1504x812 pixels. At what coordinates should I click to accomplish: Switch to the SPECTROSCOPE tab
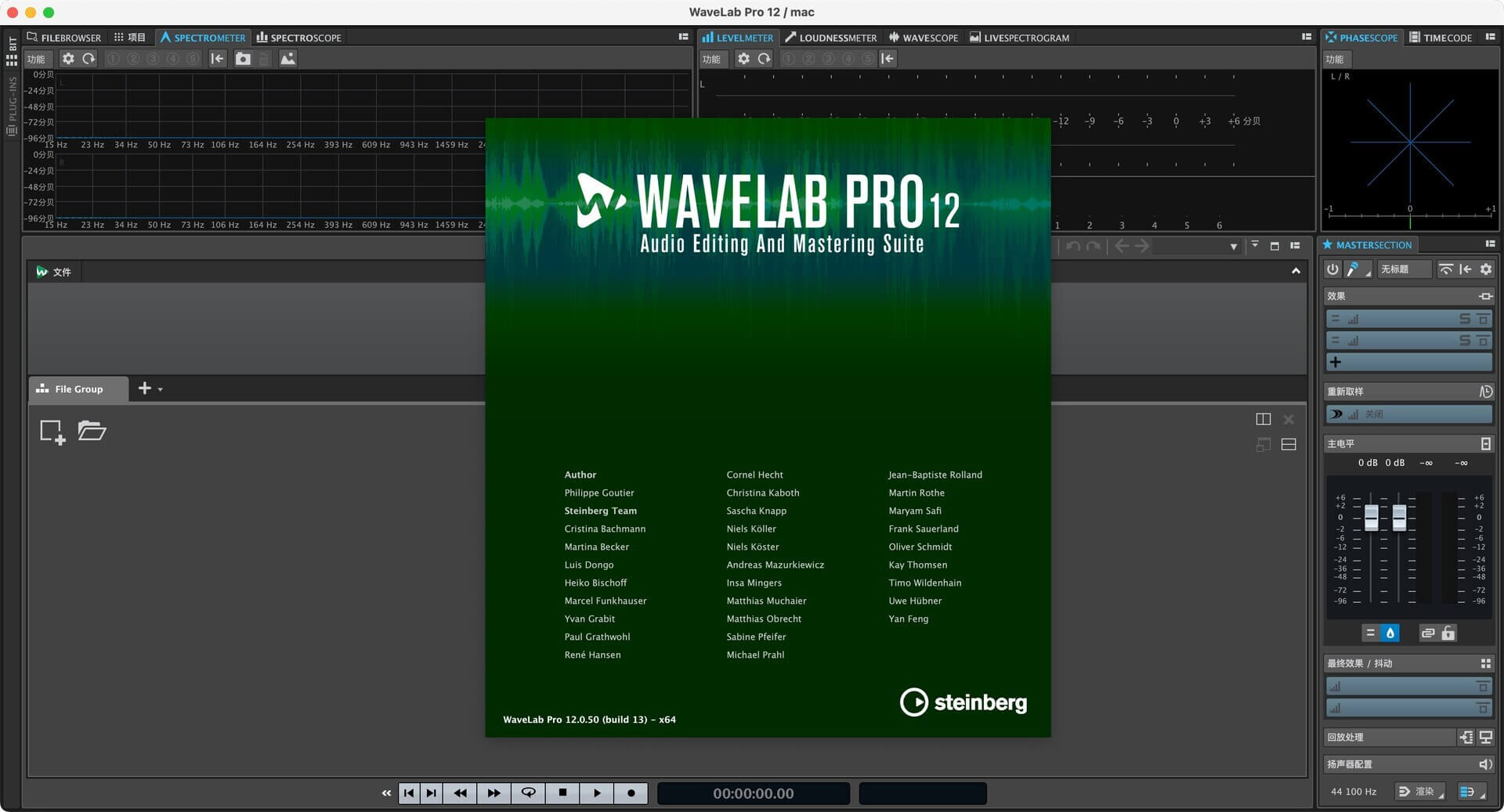click(299, 38)
